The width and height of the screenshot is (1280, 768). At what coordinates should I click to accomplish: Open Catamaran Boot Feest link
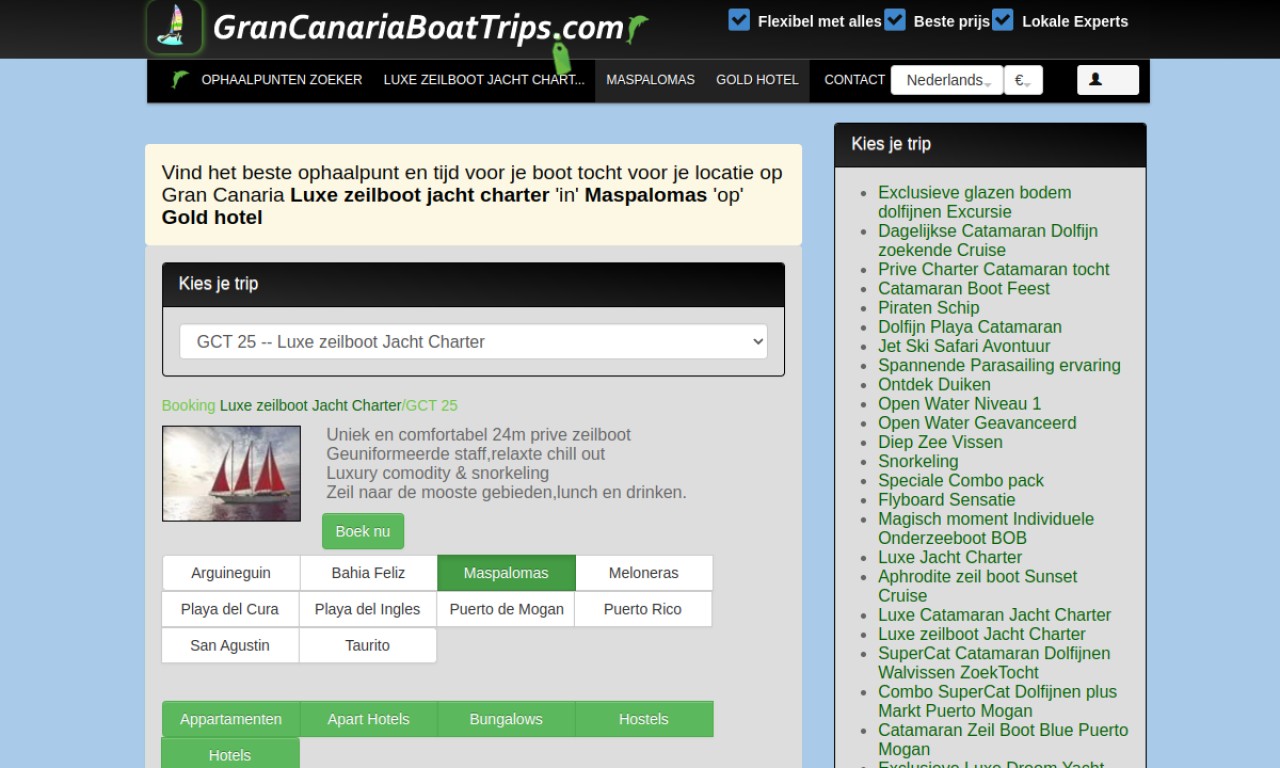pyautogui.click(x=964, y=288)
